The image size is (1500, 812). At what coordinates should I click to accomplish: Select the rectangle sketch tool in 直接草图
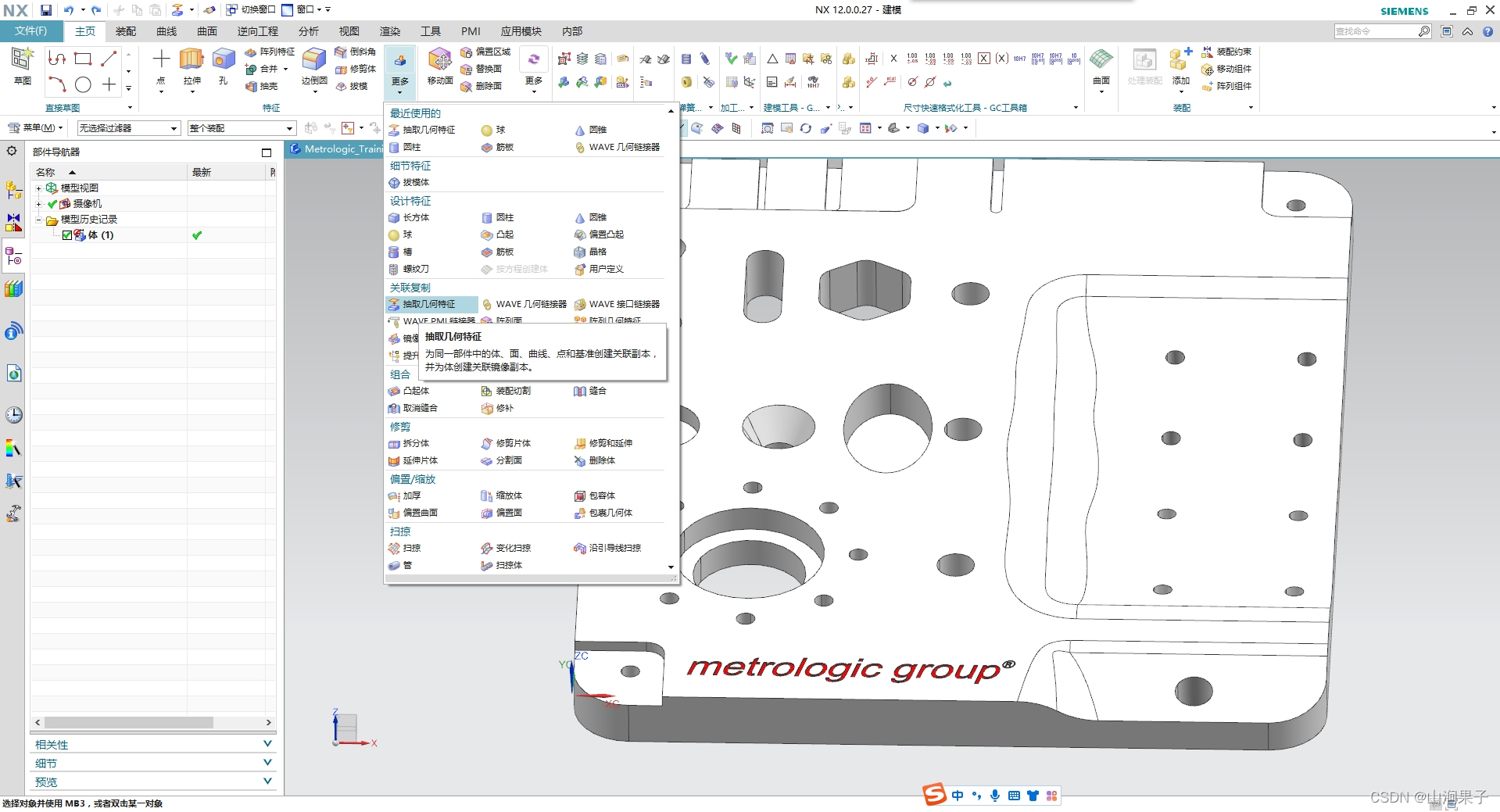click(83, 59)
